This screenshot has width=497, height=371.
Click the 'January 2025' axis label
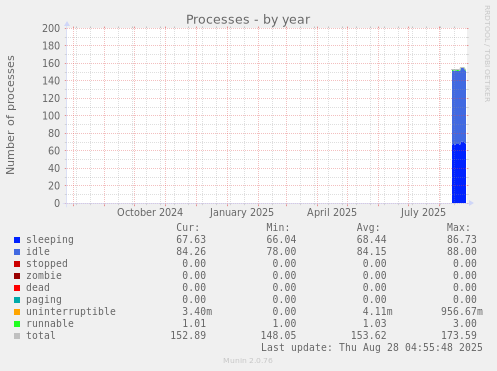point(242,212)
